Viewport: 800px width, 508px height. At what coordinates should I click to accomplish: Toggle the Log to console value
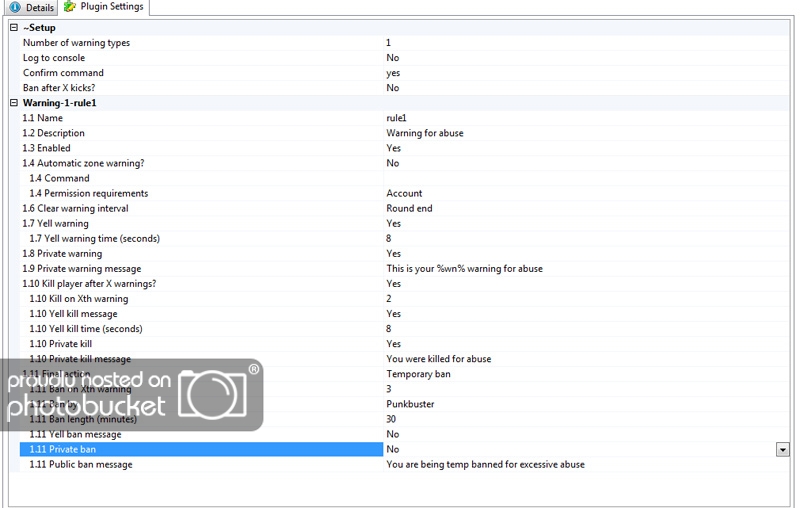click(x=392, y=58)
